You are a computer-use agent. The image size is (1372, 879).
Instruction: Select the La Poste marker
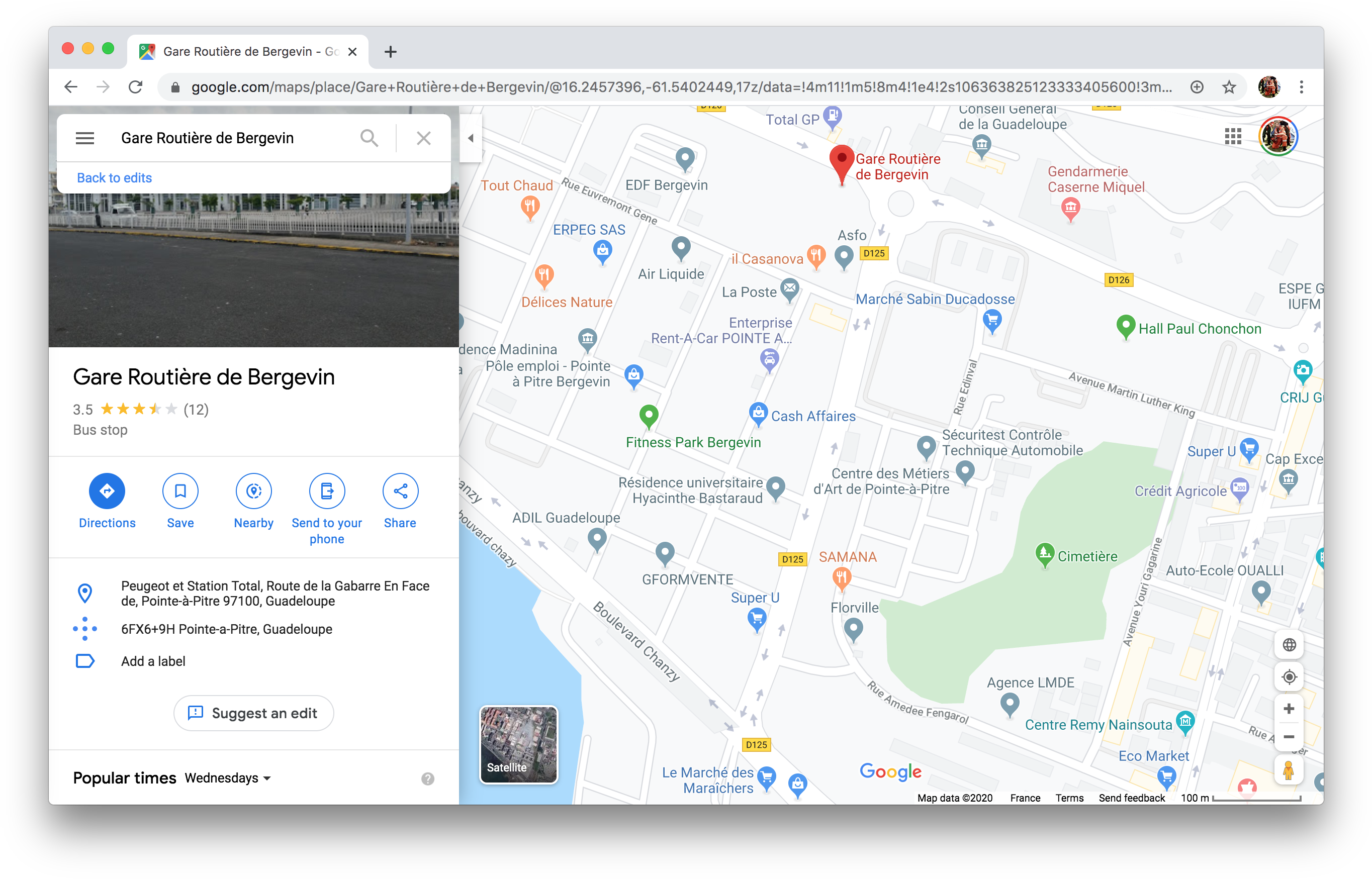[x=790, y=290]
